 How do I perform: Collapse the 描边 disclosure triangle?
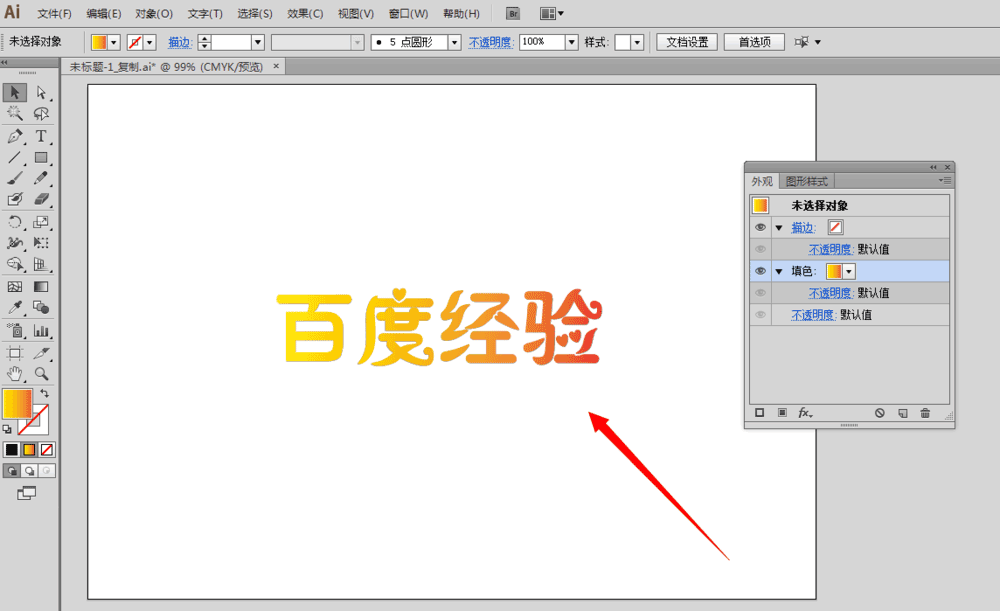point(779,228)
